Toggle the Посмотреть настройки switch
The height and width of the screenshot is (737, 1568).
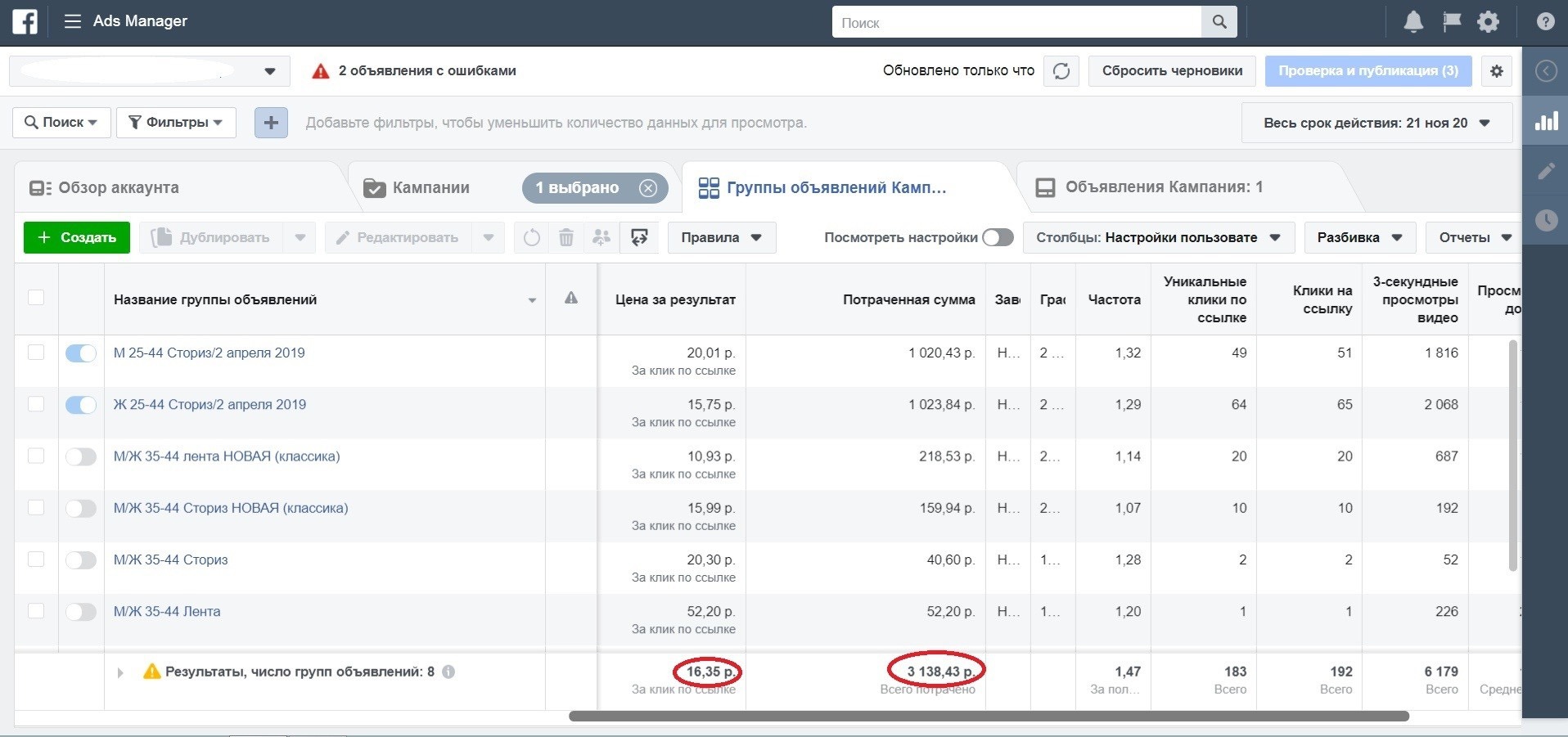pos(998,237)
